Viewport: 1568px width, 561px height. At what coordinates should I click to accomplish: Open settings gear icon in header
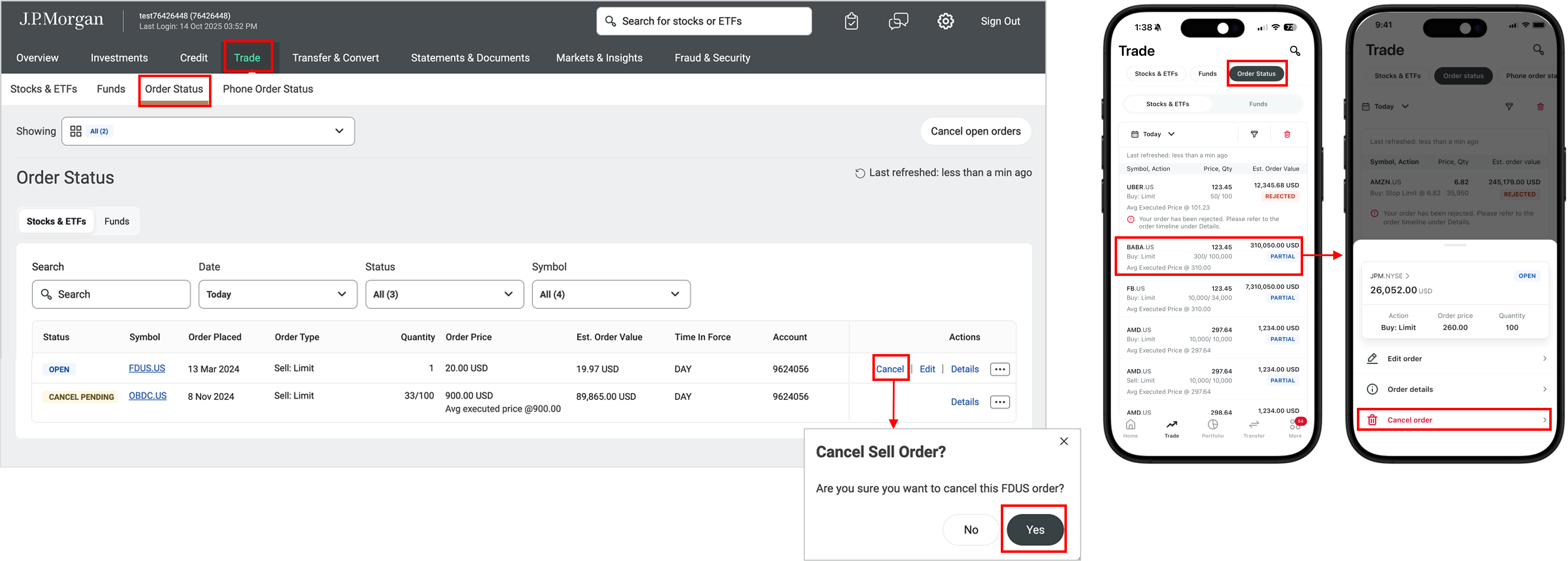(x=945, y=21)
